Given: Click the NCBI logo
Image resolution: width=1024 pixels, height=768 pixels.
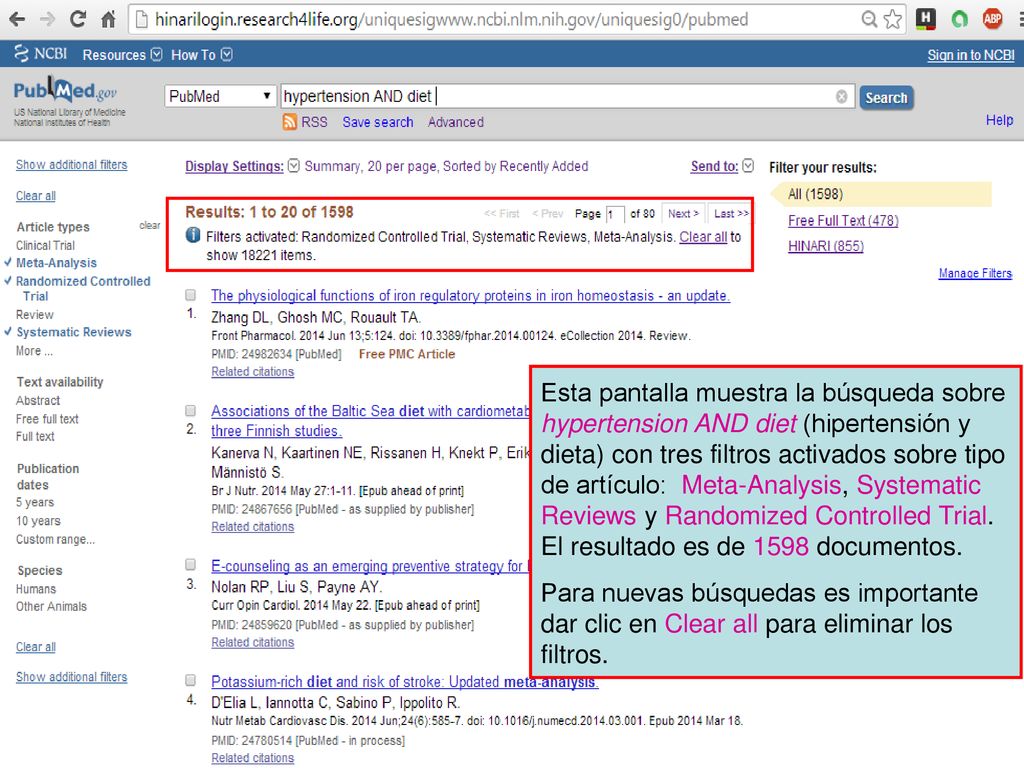Looking at the screenshot, I should [40, 54].
